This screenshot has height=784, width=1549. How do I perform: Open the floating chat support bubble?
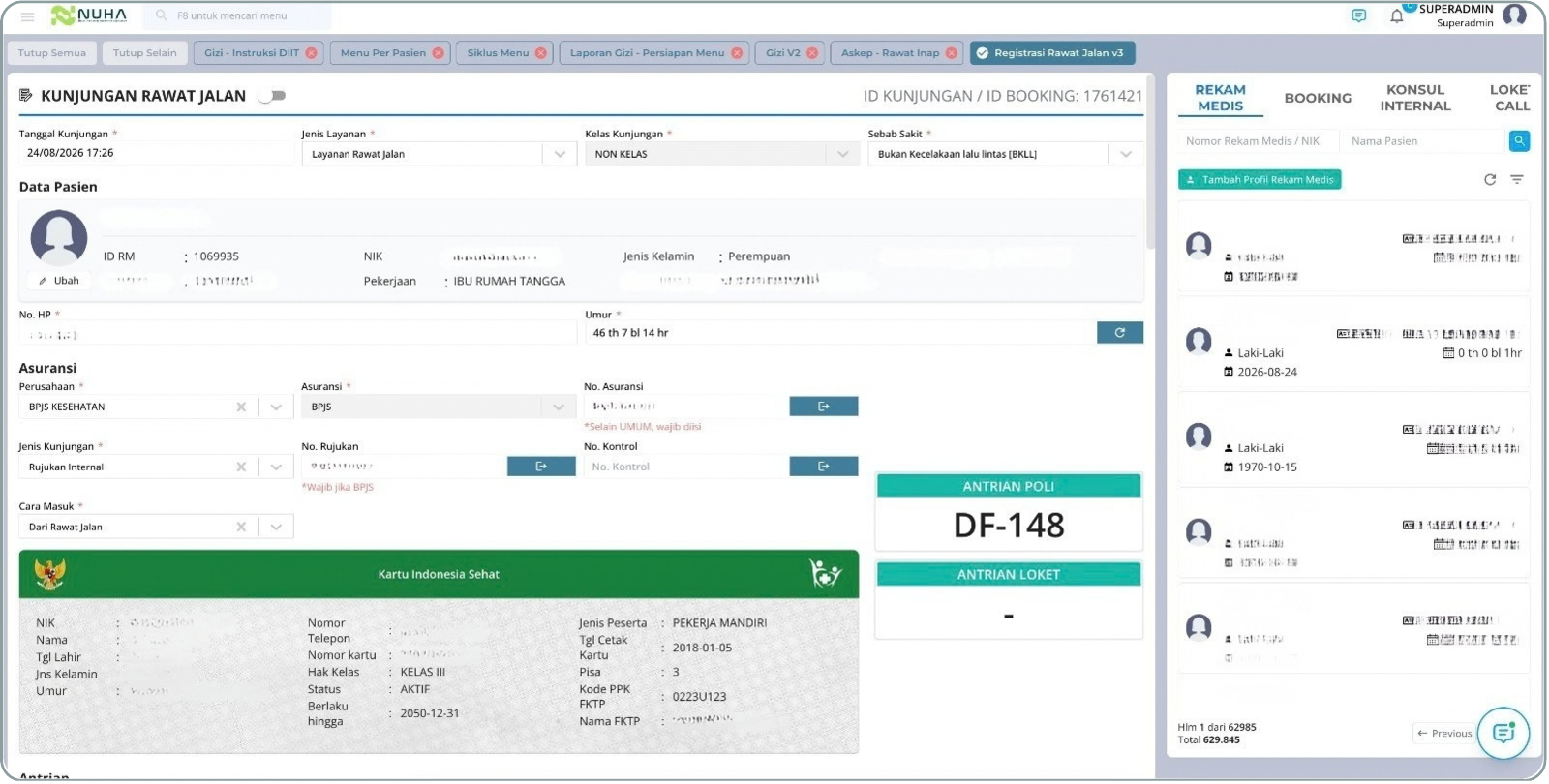point(1503,733)
